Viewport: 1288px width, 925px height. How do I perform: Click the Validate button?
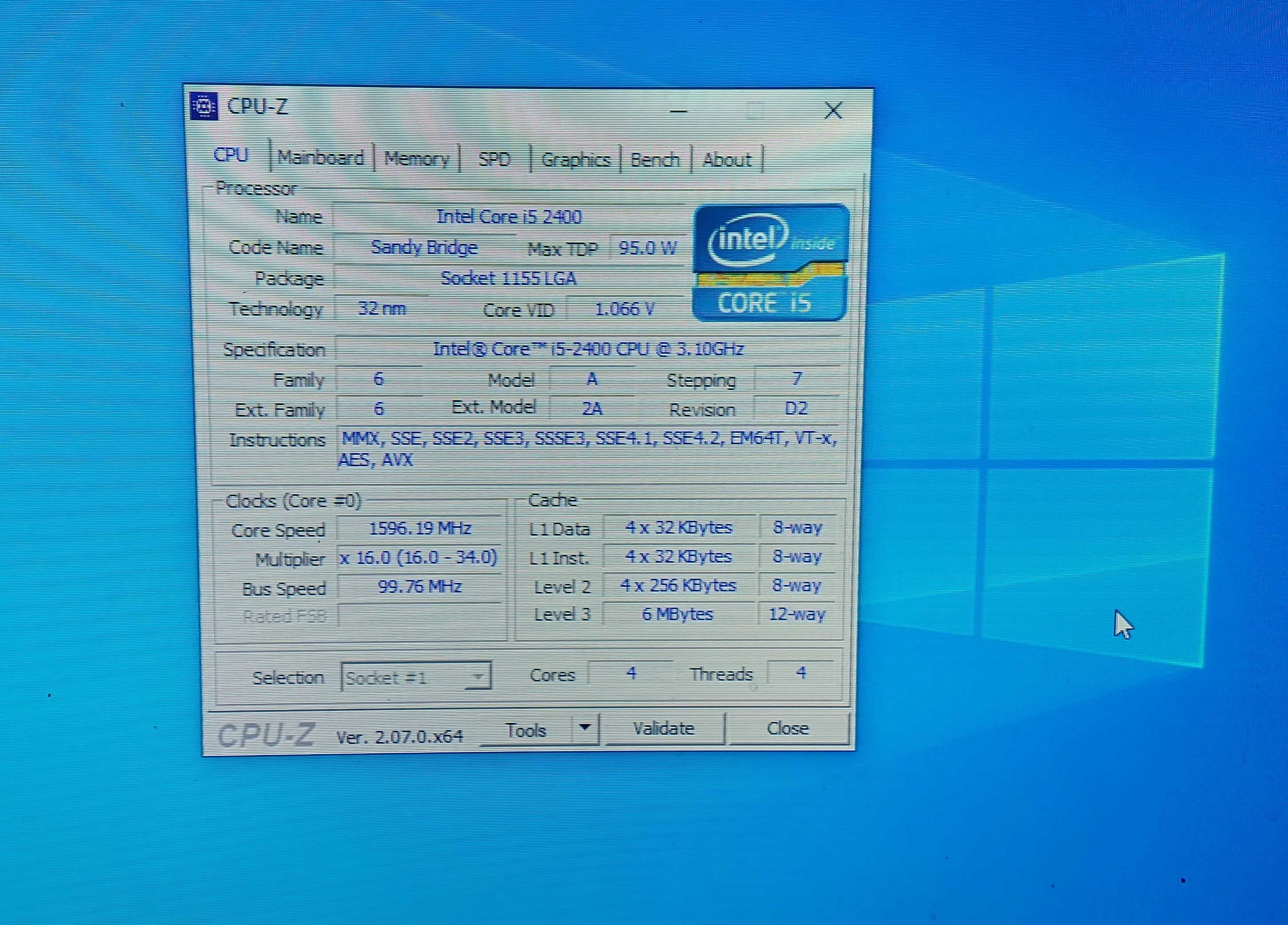[x=664, y=728]
